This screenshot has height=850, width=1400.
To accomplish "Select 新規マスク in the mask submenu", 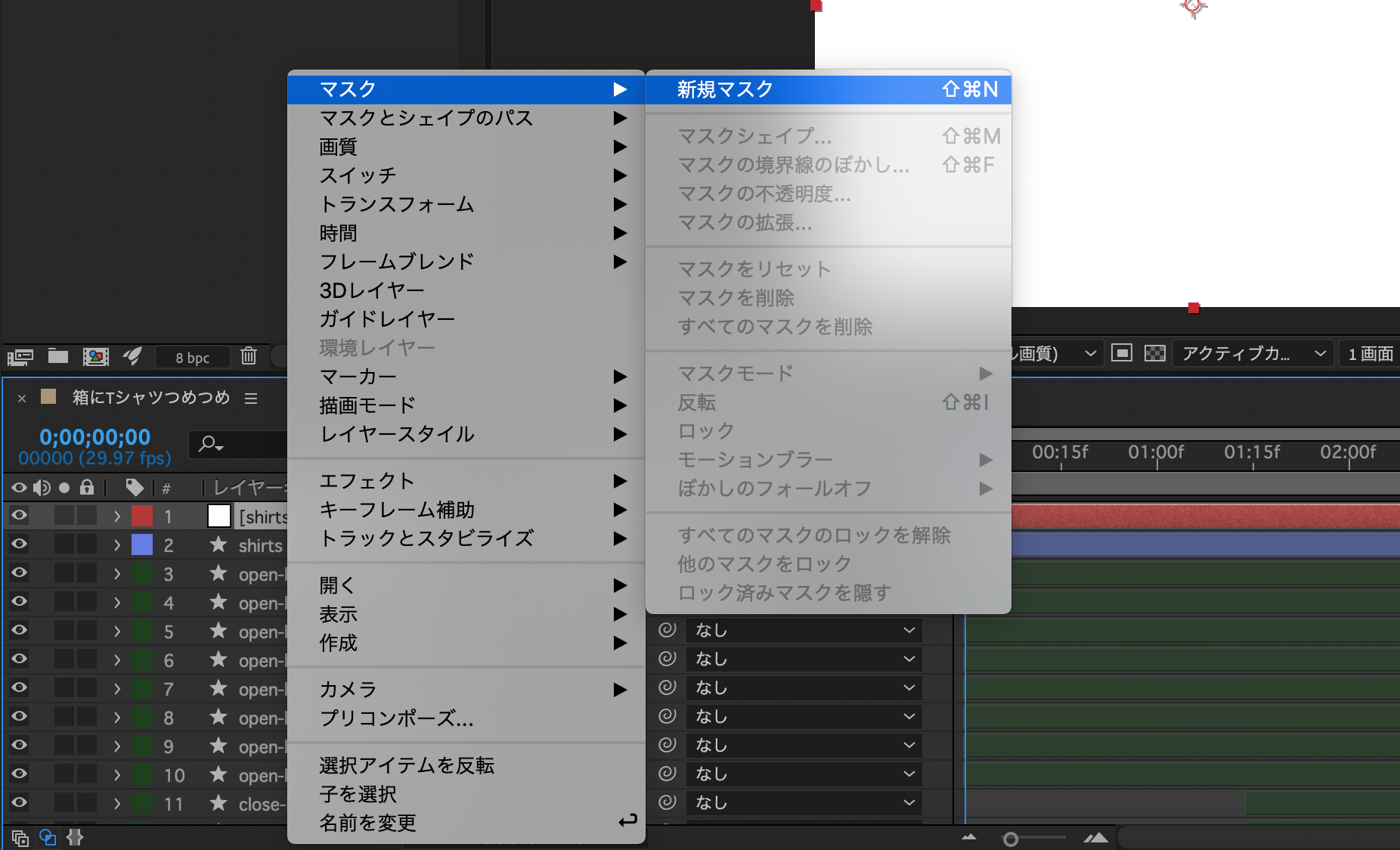I will 829,89.
